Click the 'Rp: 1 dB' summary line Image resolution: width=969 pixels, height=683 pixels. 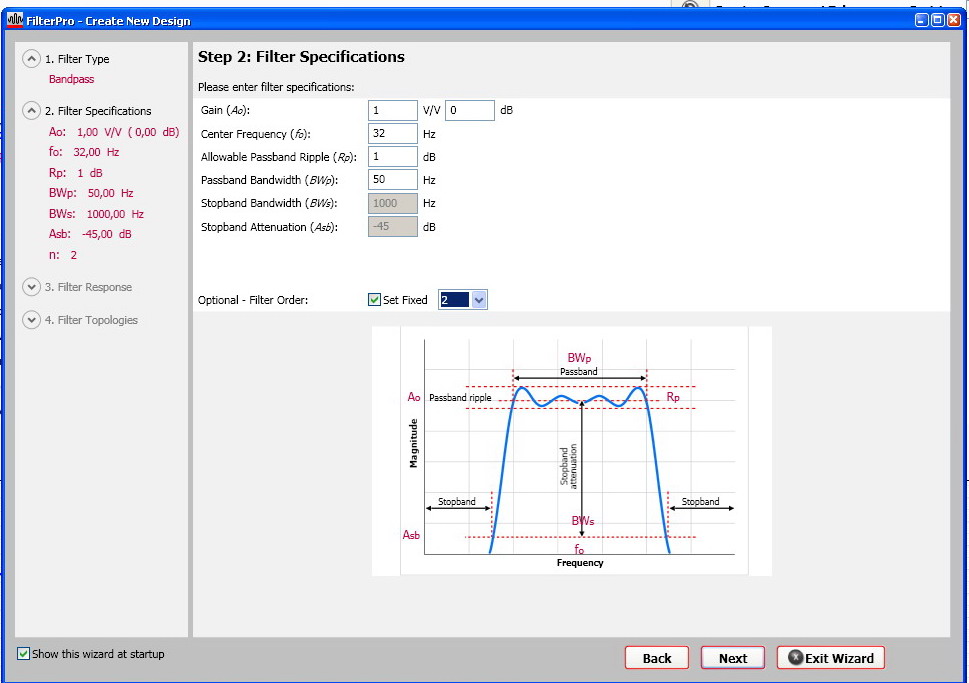75,173
